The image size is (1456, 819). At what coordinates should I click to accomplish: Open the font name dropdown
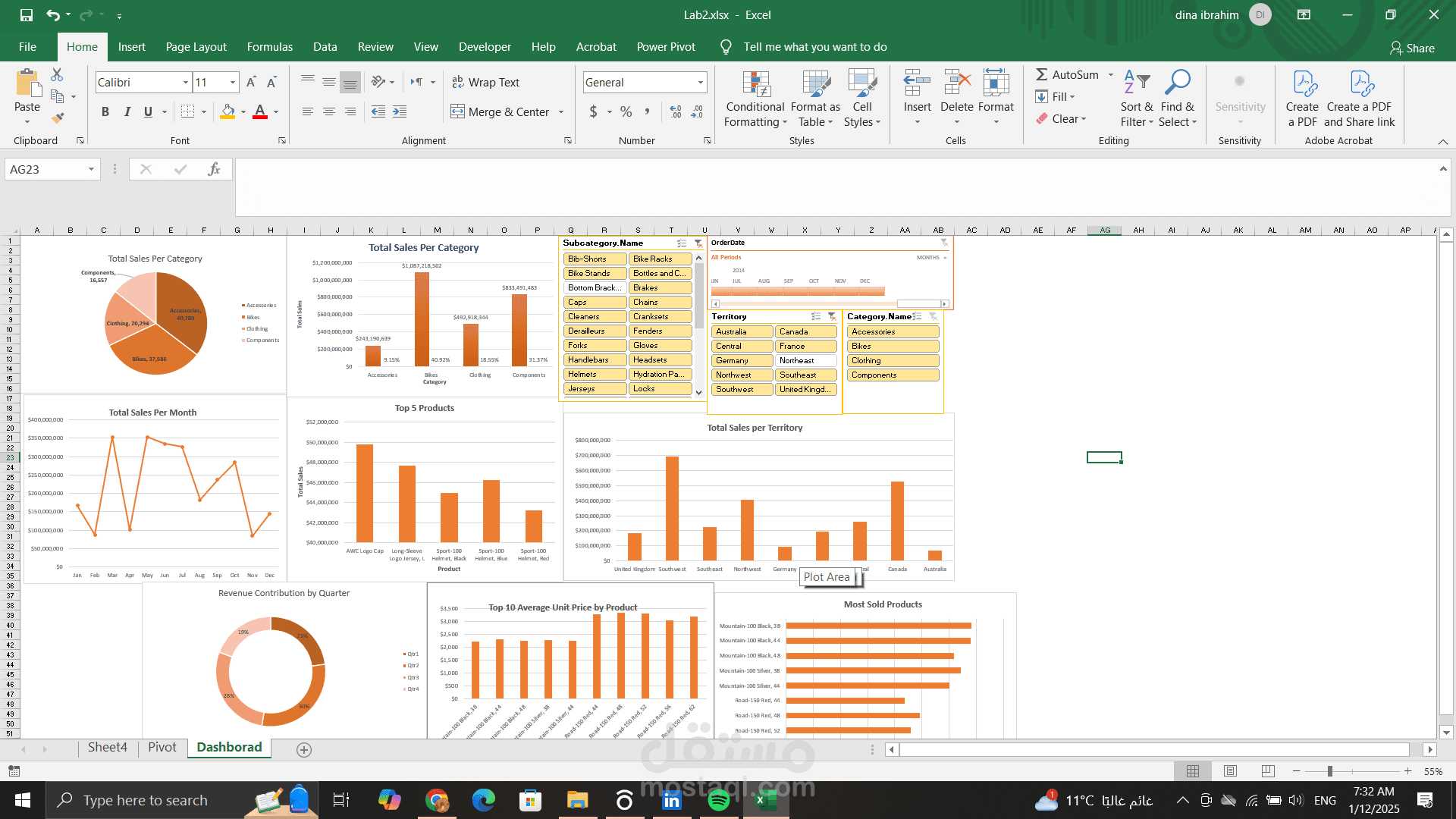pyautogui.click(x=185, y=82)
